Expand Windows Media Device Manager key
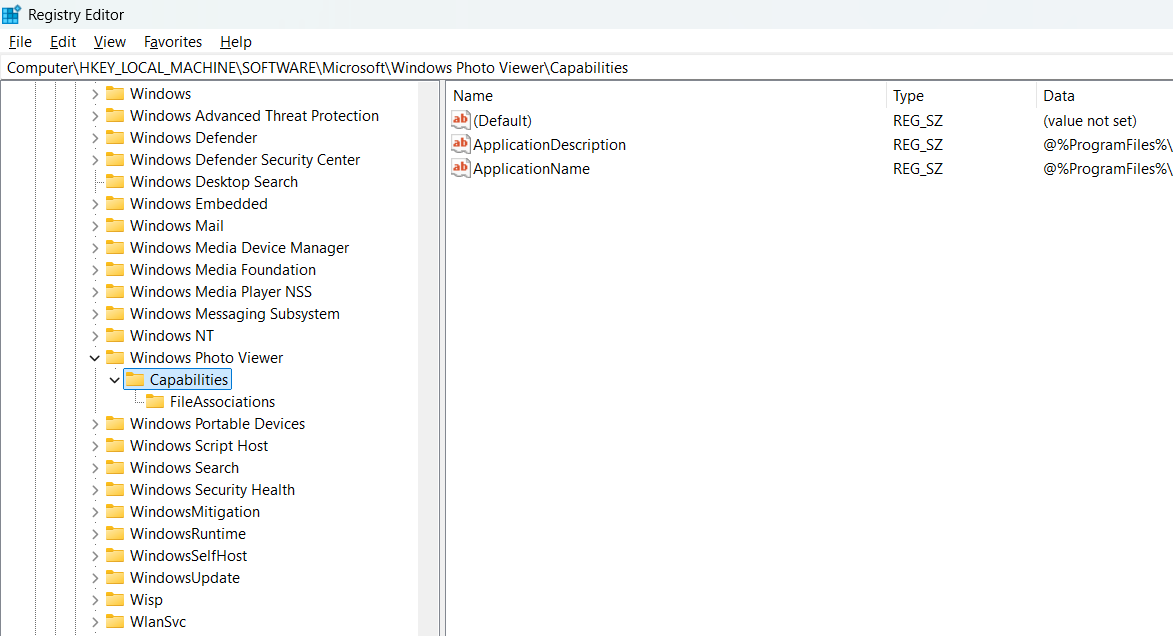 tap(95, 248)
